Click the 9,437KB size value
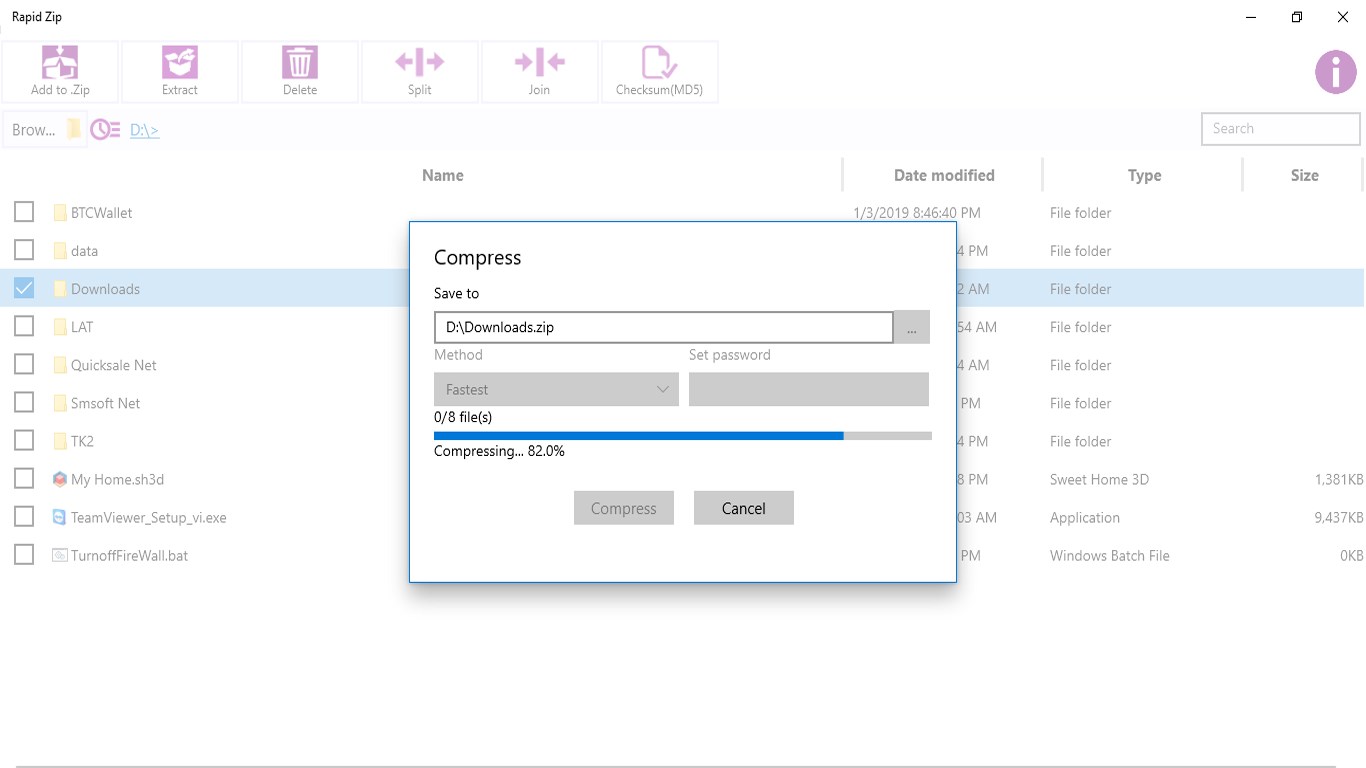The image size is (1366, 768). pyautogui.click(x=1339, y=518)
